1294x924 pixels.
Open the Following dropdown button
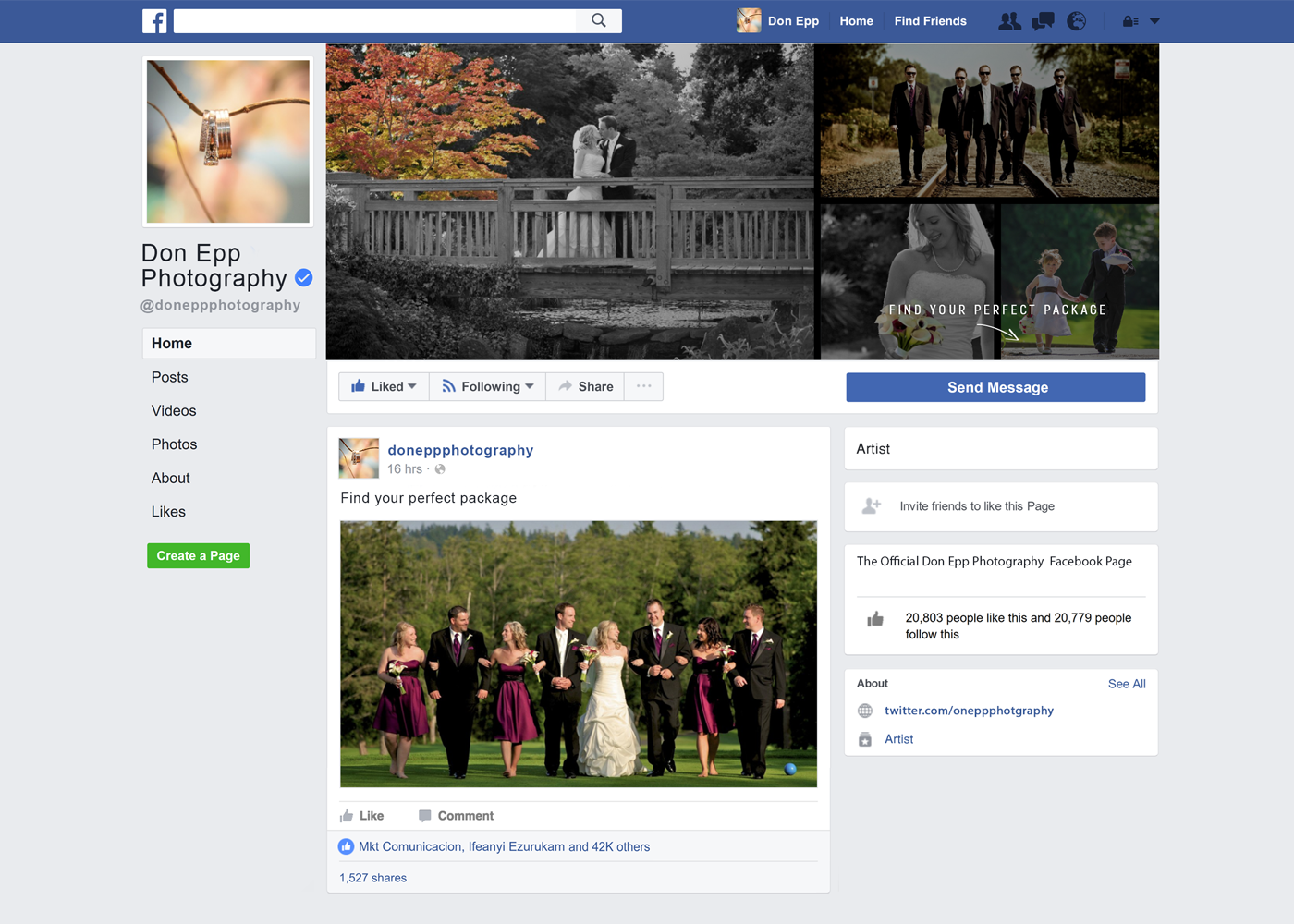tap(488, 386)
